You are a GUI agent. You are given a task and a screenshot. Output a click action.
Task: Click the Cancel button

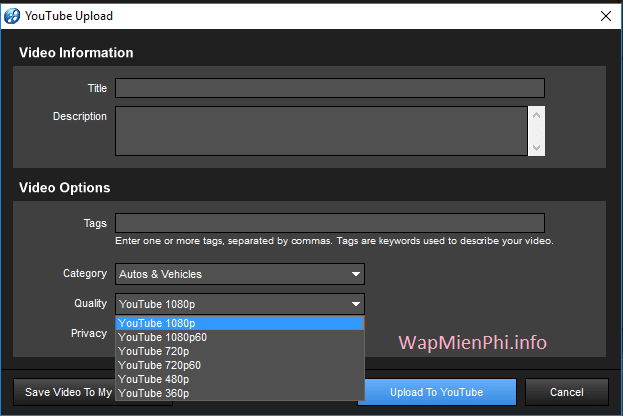(x=567, y=392)
